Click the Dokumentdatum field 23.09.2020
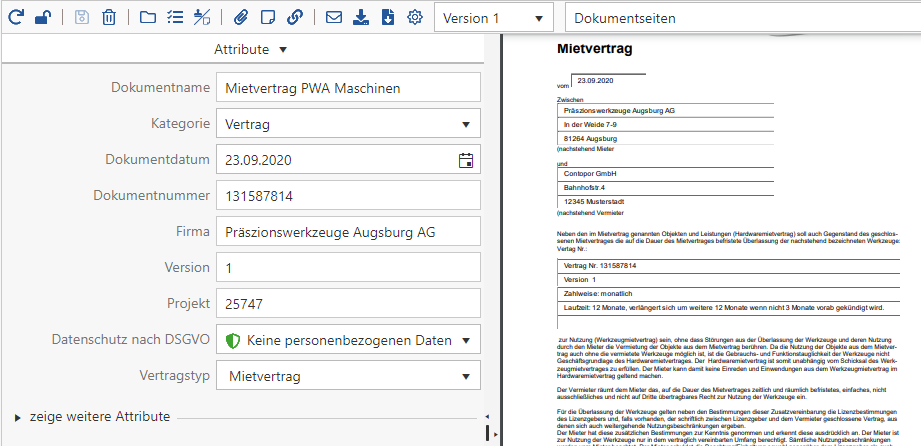 pyautogui.click(x=348, y=159)
